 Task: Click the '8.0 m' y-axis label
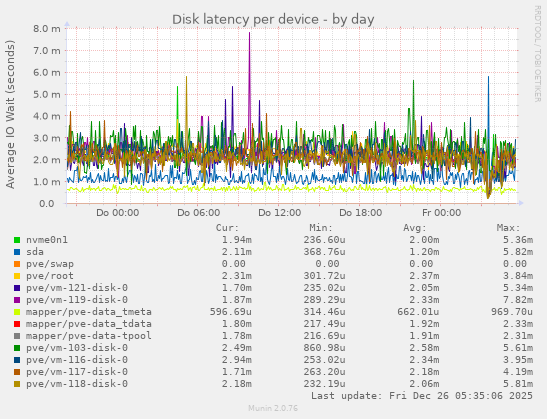click(47, 29)
